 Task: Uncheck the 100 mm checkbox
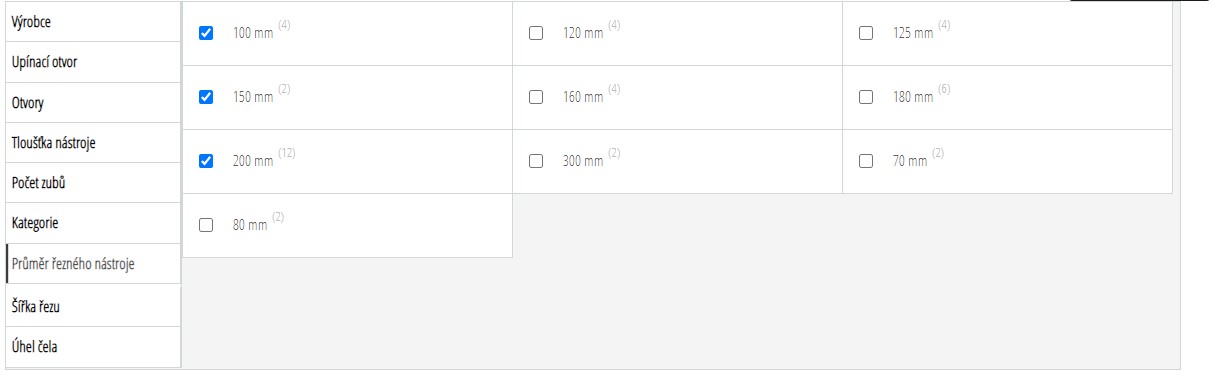tap(207, 33)
